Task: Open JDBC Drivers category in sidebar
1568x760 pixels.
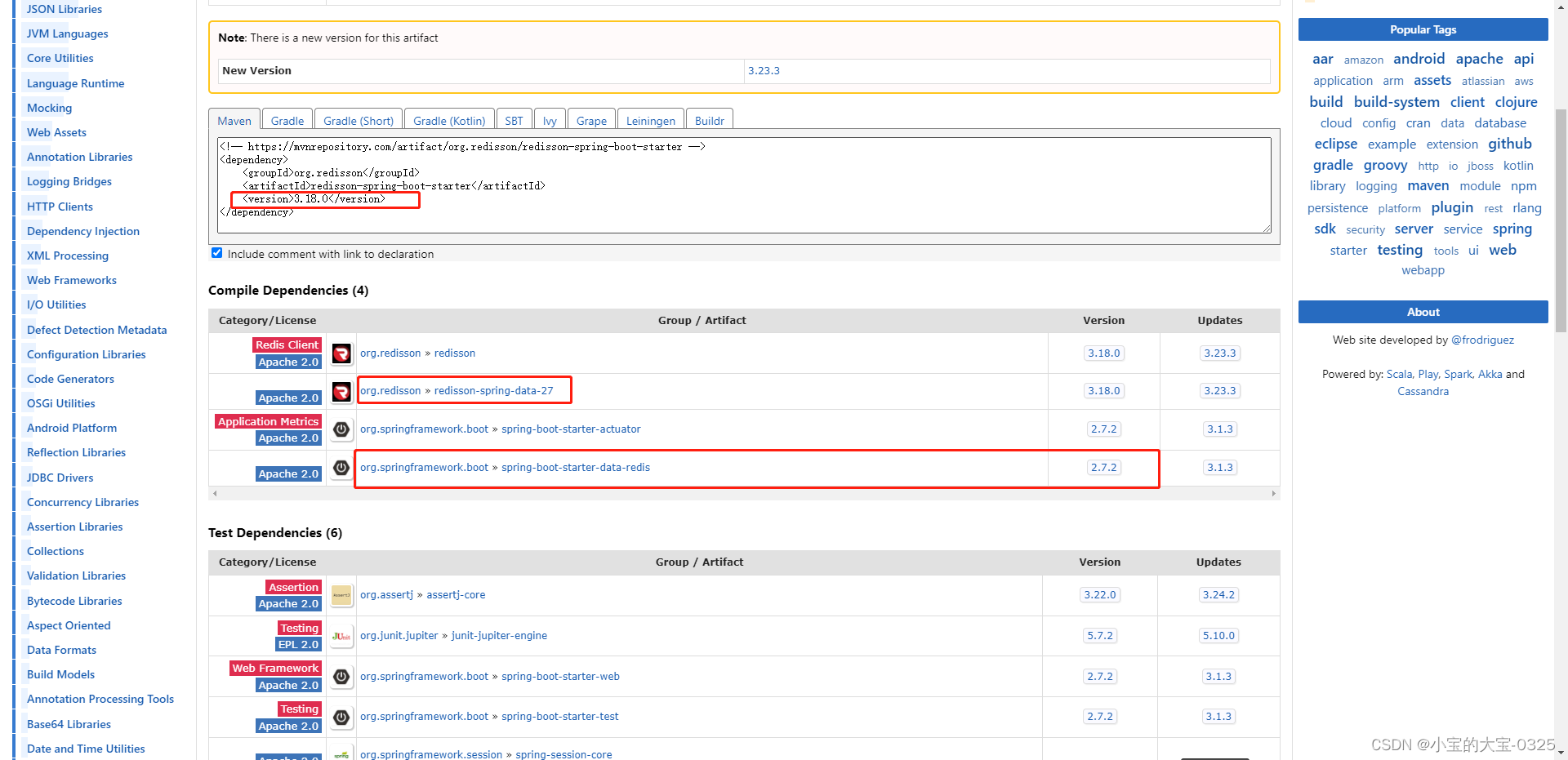Action: click(x=60, y=478)
